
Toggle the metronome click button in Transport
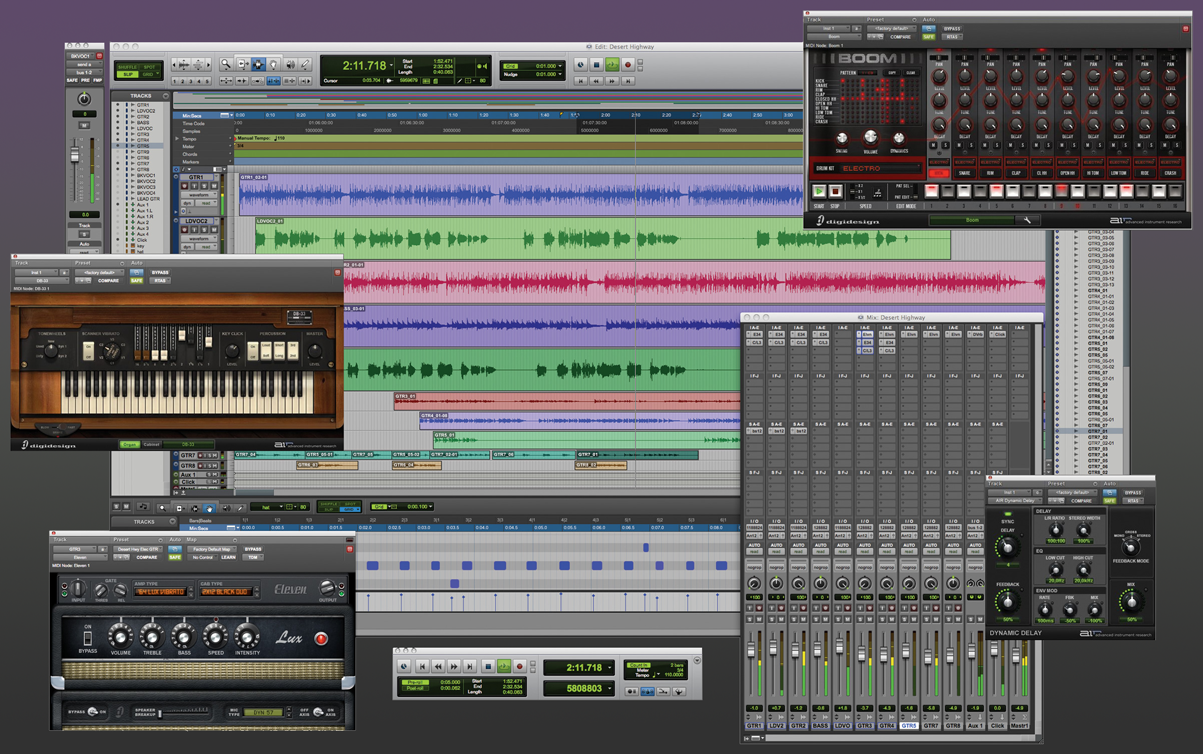point(647,692)
